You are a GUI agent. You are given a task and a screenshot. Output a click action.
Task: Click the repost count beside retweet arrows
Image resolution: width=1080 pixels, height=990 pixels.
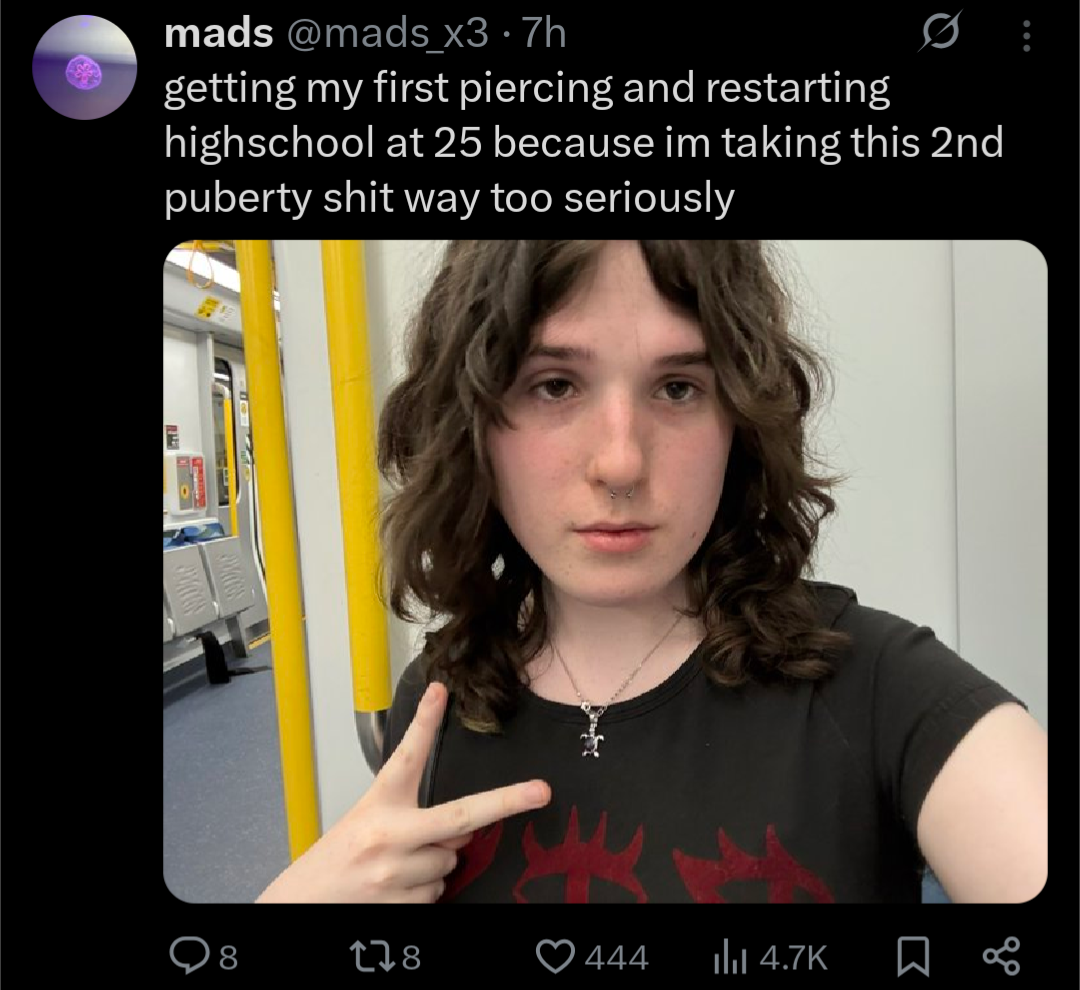411,958
